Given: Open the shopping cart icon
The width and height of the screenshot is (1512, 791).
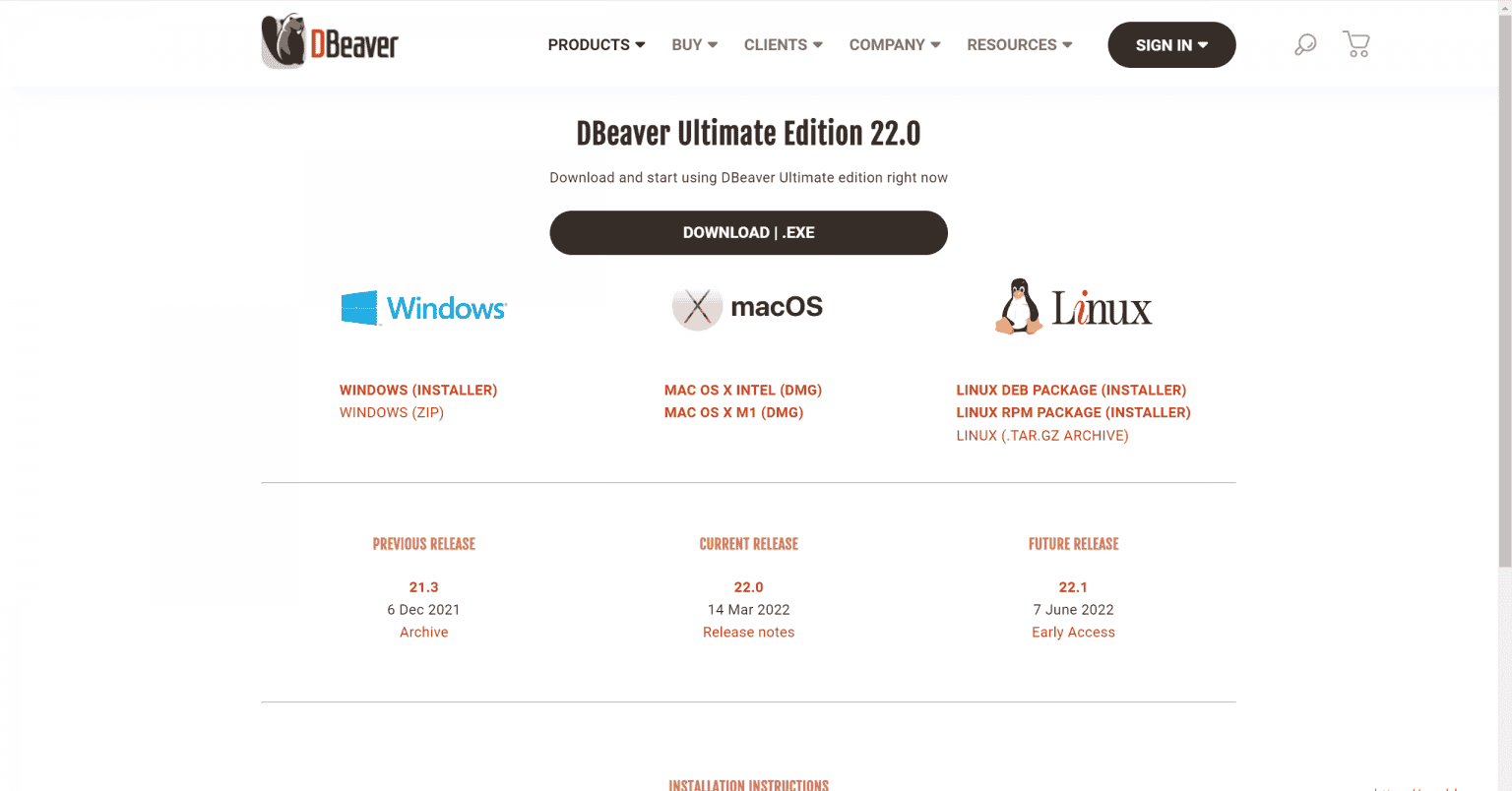Looking at the screenshot, I should (1355, 44).
